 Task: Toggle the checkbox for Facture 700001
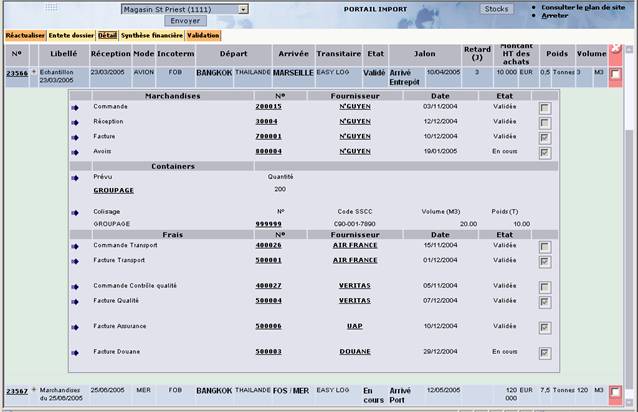coord(545,138)
